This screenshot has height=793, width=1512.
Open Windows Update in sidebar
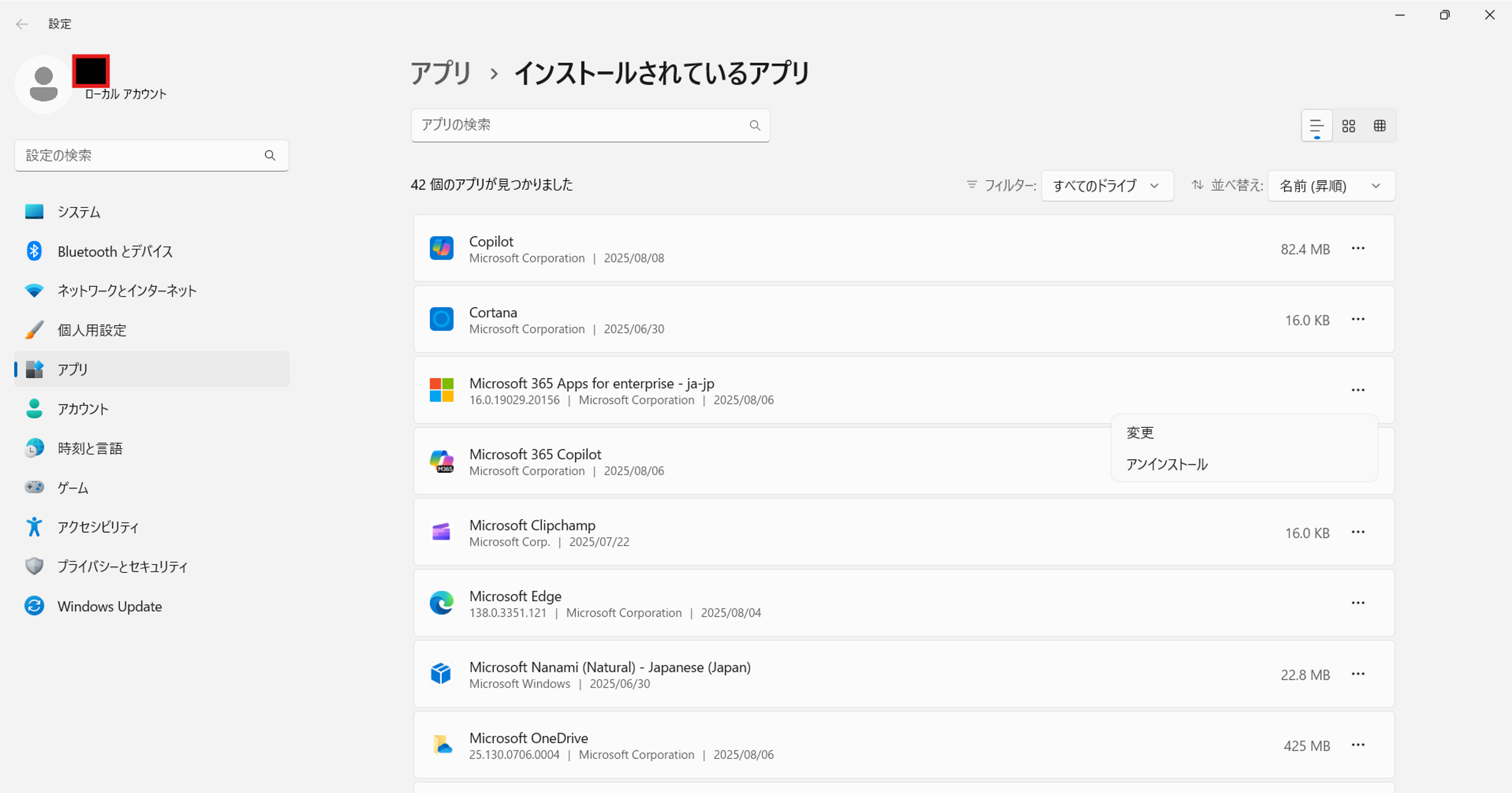(152, 606)
